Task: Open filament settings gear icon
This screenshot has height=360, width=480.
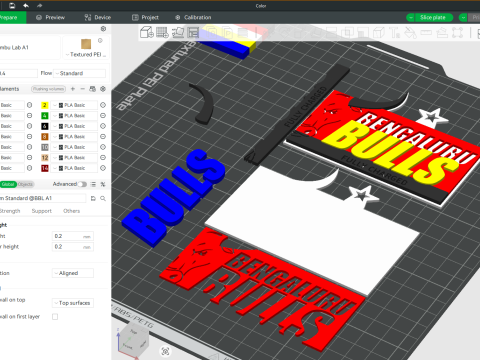Action: click(103, 89)
